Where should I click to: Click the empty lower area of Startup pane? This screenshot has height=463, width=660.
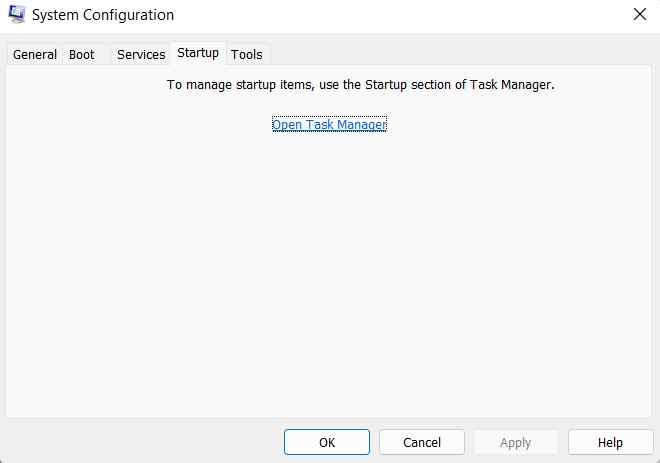(x=330, y=300)
